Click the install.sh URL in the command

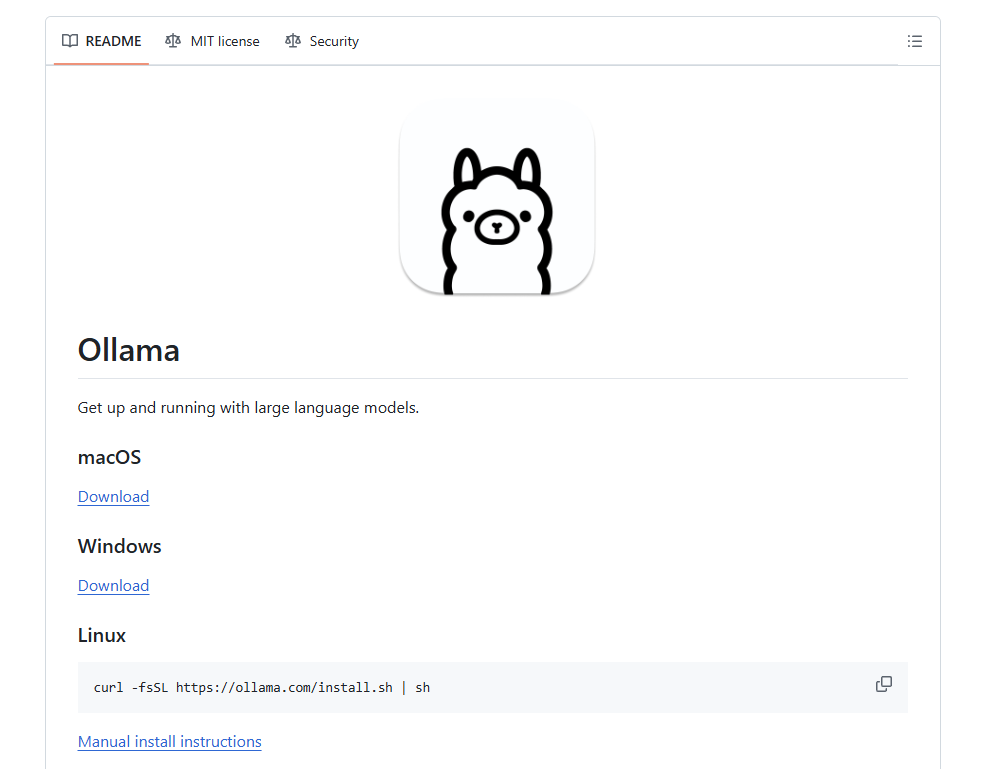284,688
